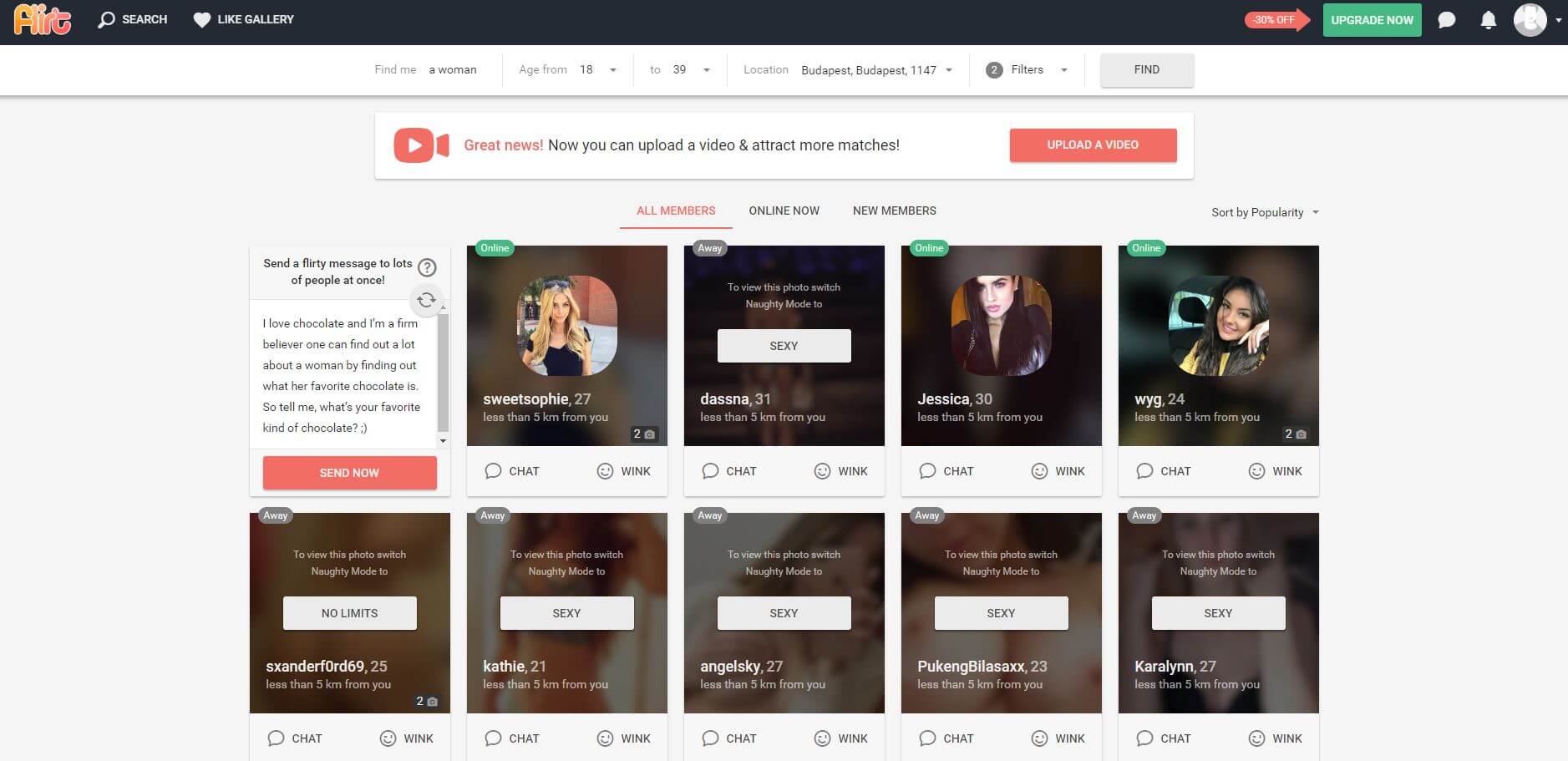
Task: Open the Like Gallery
Action: tap(243, 19)
